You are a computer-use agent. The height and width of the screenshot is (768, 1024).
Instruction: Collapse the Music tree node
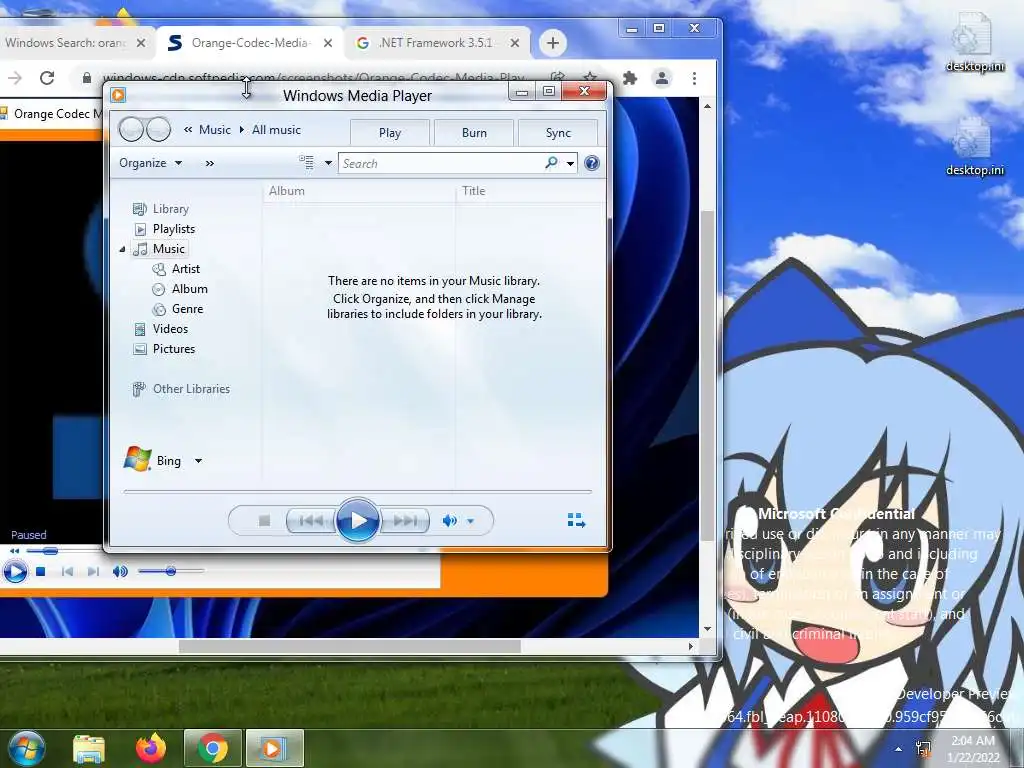click(122, 249)
